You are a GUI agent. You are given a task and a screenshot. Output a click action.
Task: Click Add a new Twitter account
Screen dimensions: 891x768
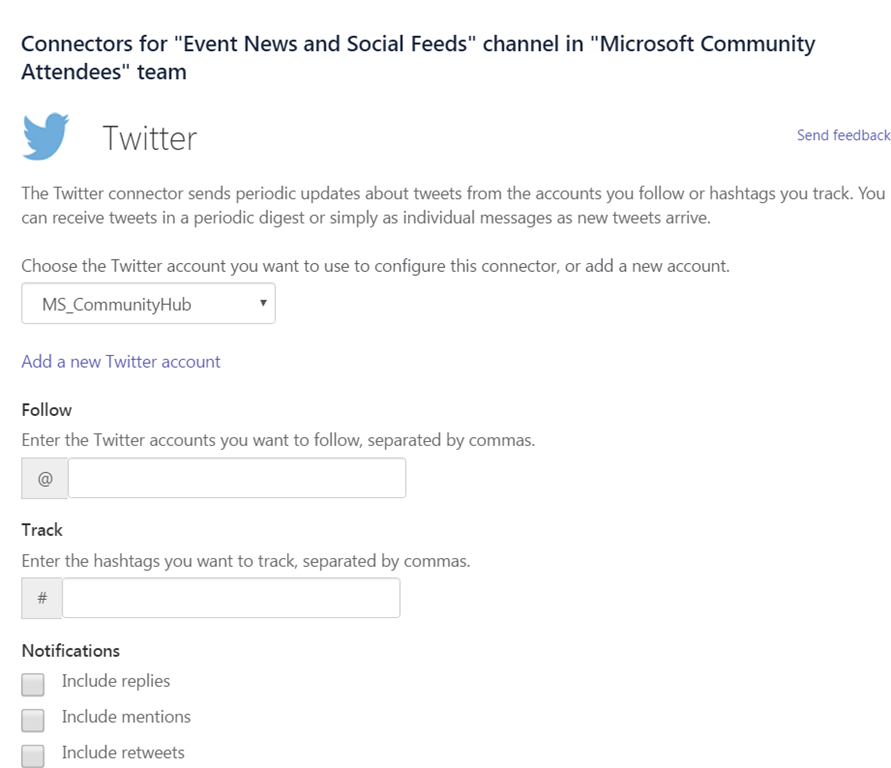(x=121, y=362)
